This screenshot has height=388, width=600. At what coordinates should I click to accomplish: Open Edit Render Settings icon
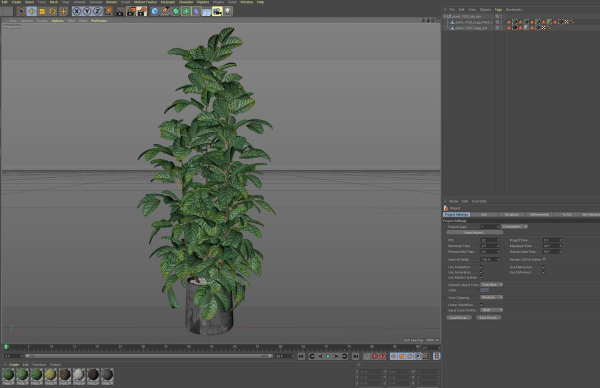[x=142, y=11]
